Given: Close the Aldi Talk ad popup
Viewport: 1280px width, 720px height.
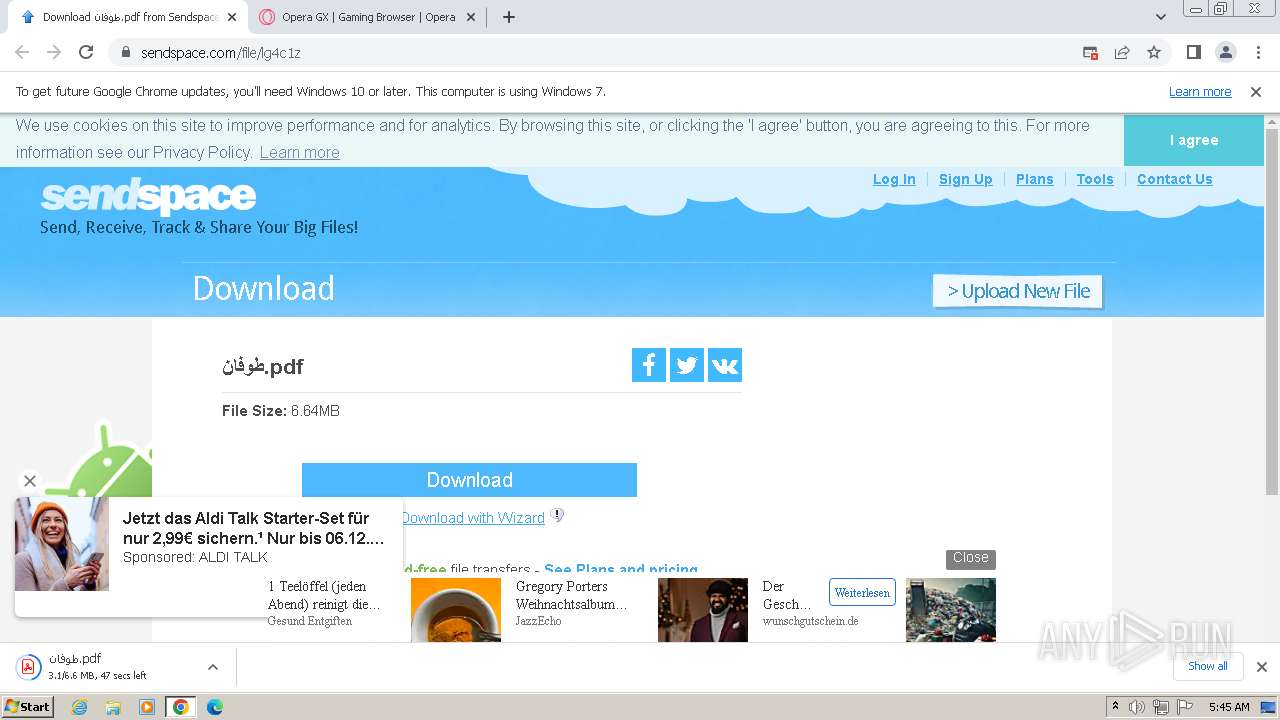Looking at the screenshot, I should tap(30, 481).
